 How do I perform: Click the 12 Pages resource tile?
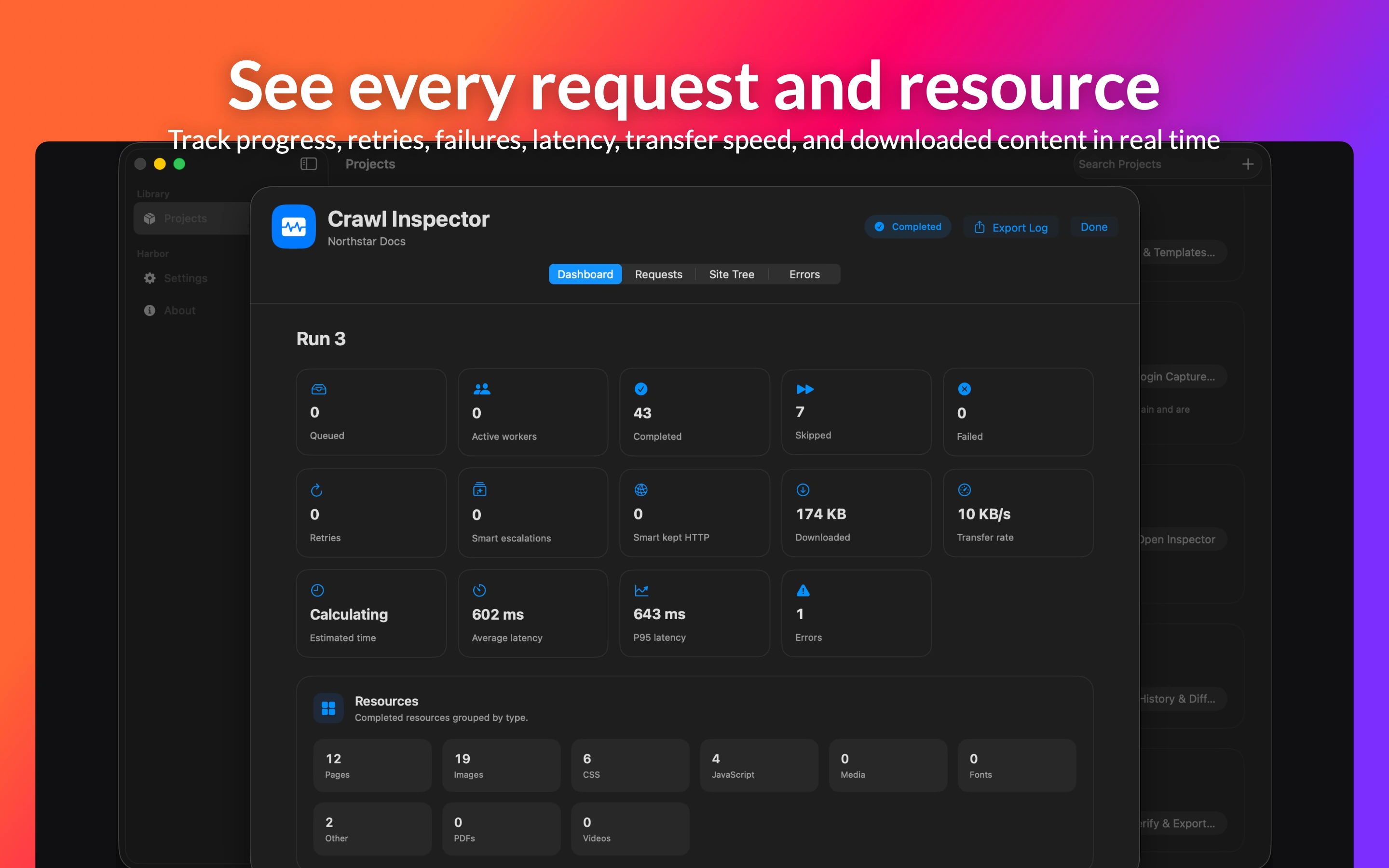[372, 765]
